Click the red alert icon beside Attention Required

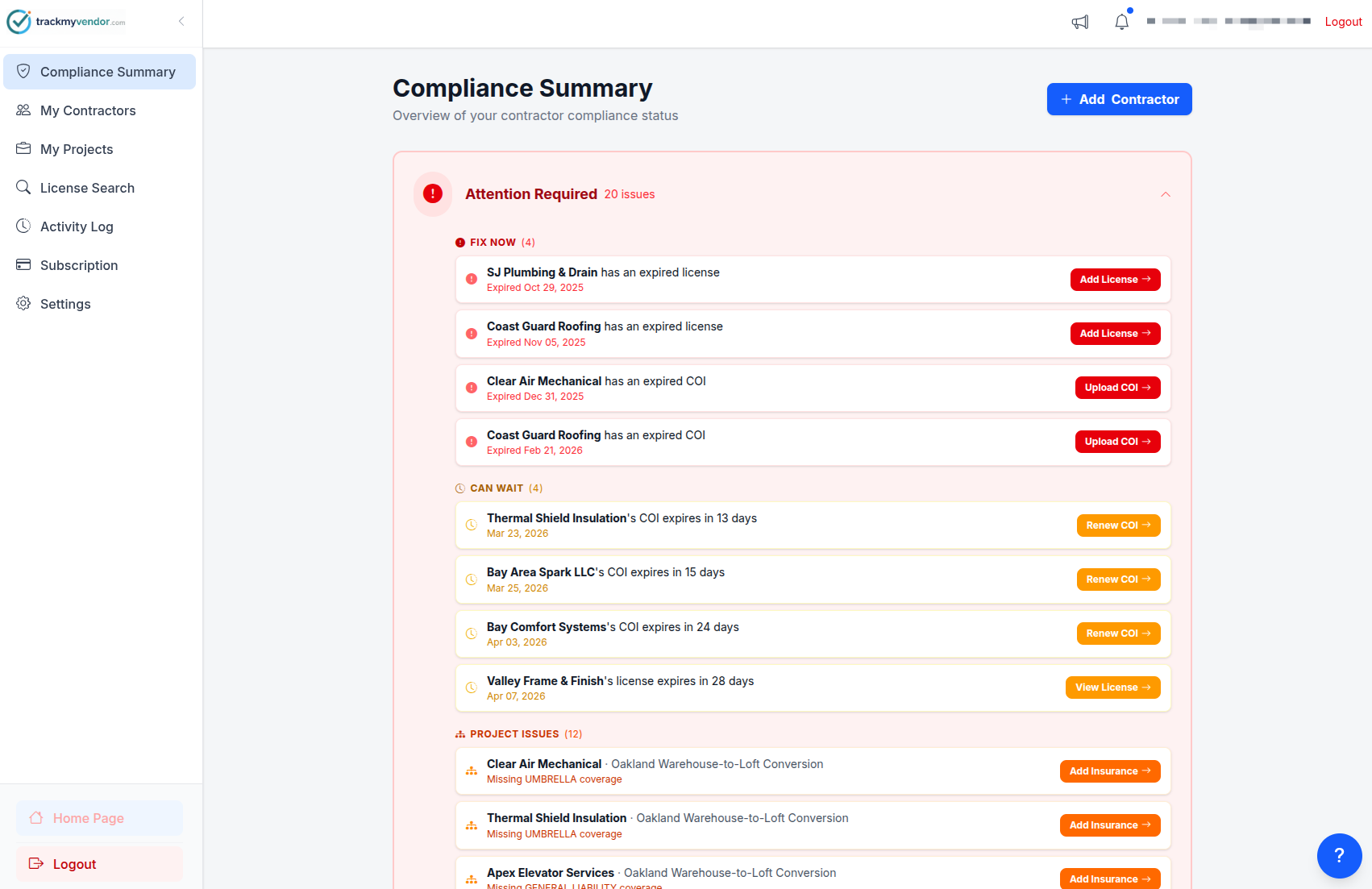click(432, 194)
